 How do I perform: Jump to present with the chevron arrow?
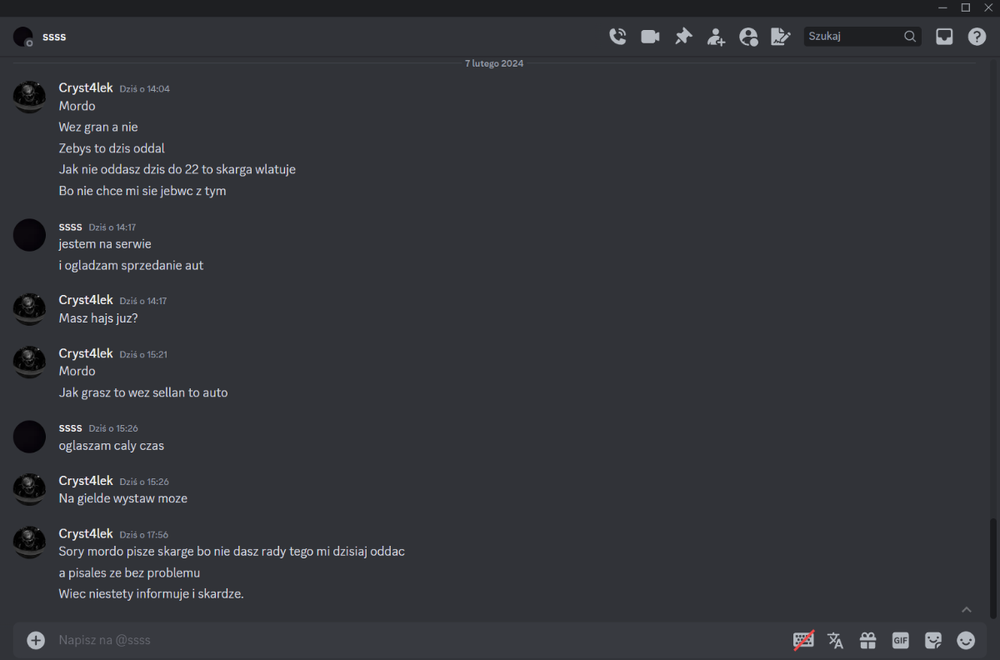tap(966, 610)
